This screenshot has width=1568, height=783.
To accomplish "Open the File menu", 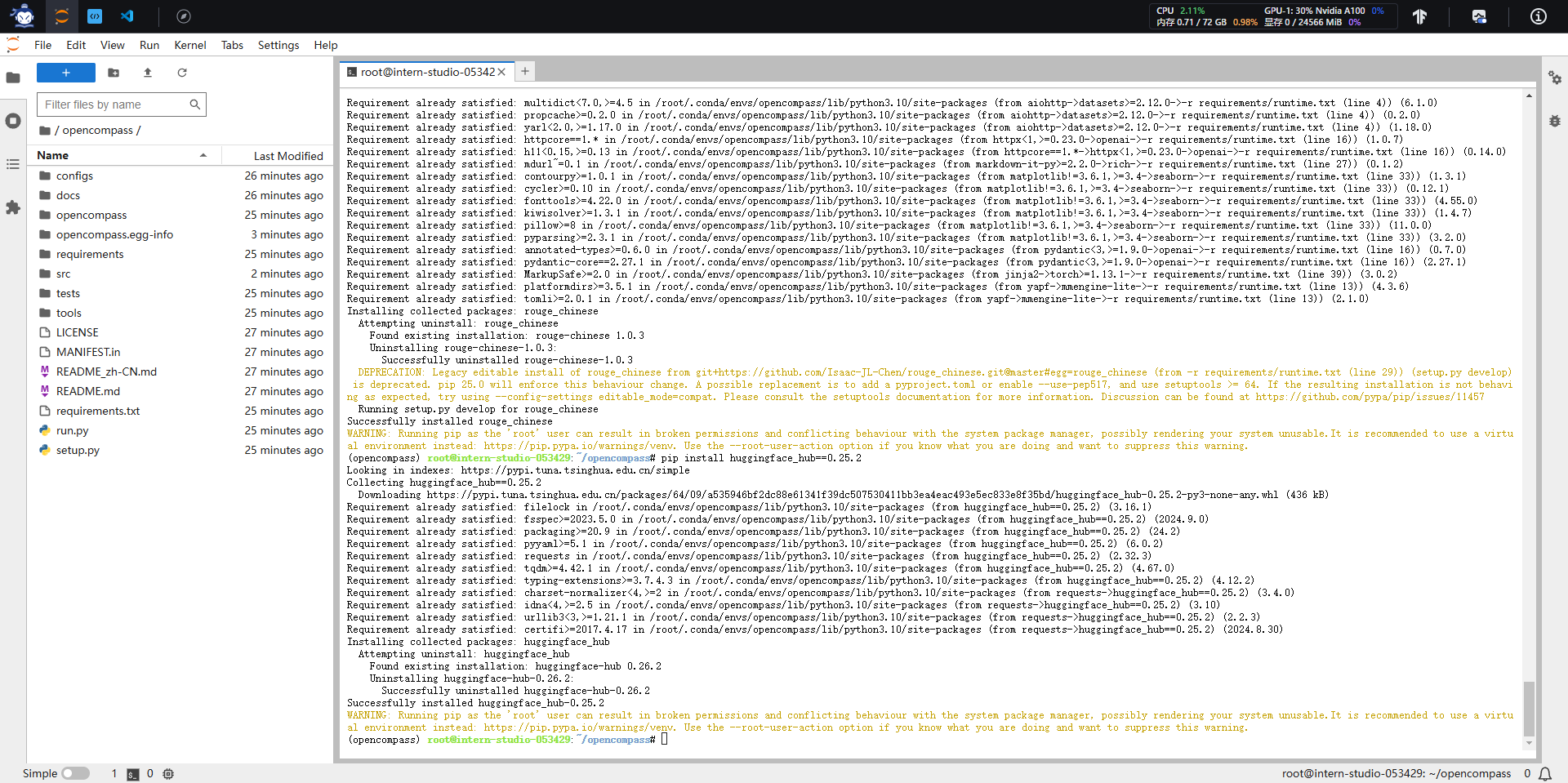I will (x=43, y=45).
